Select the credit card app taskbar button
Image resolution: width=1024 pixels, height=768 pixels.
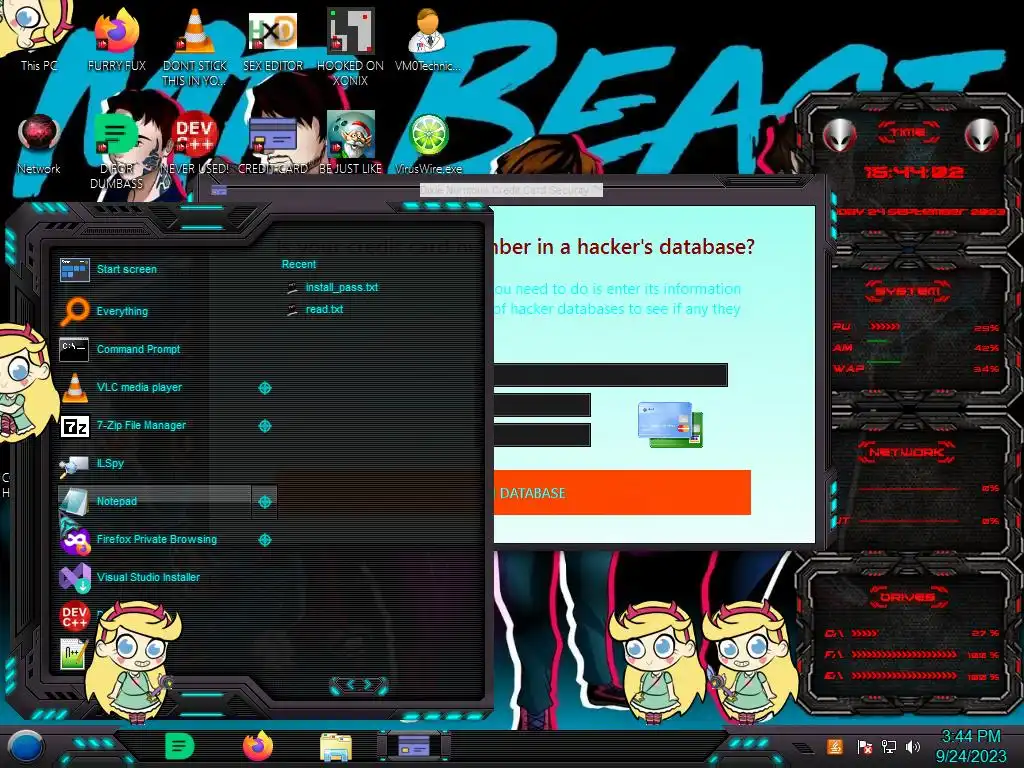tap(414, 746)
